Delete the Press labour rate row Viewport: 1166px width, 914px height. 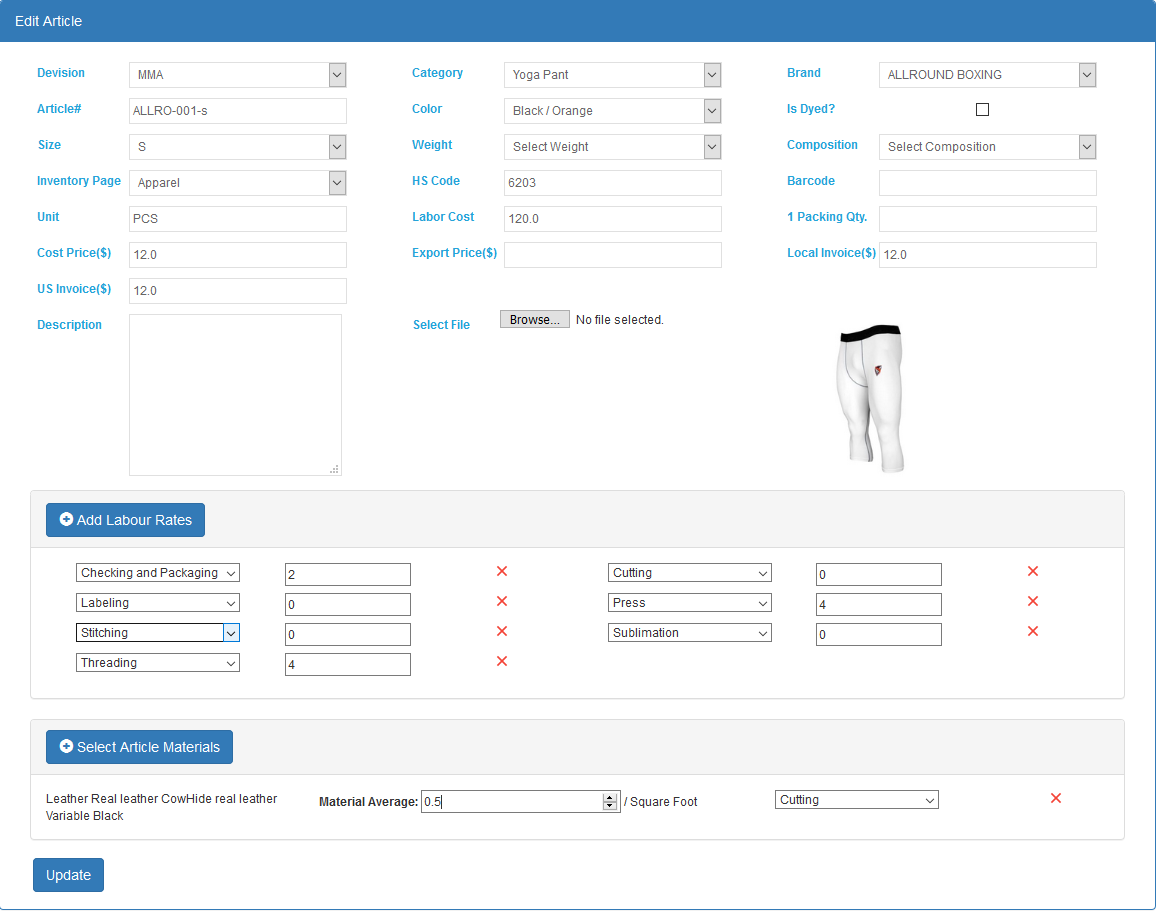tap(1033, 601)
